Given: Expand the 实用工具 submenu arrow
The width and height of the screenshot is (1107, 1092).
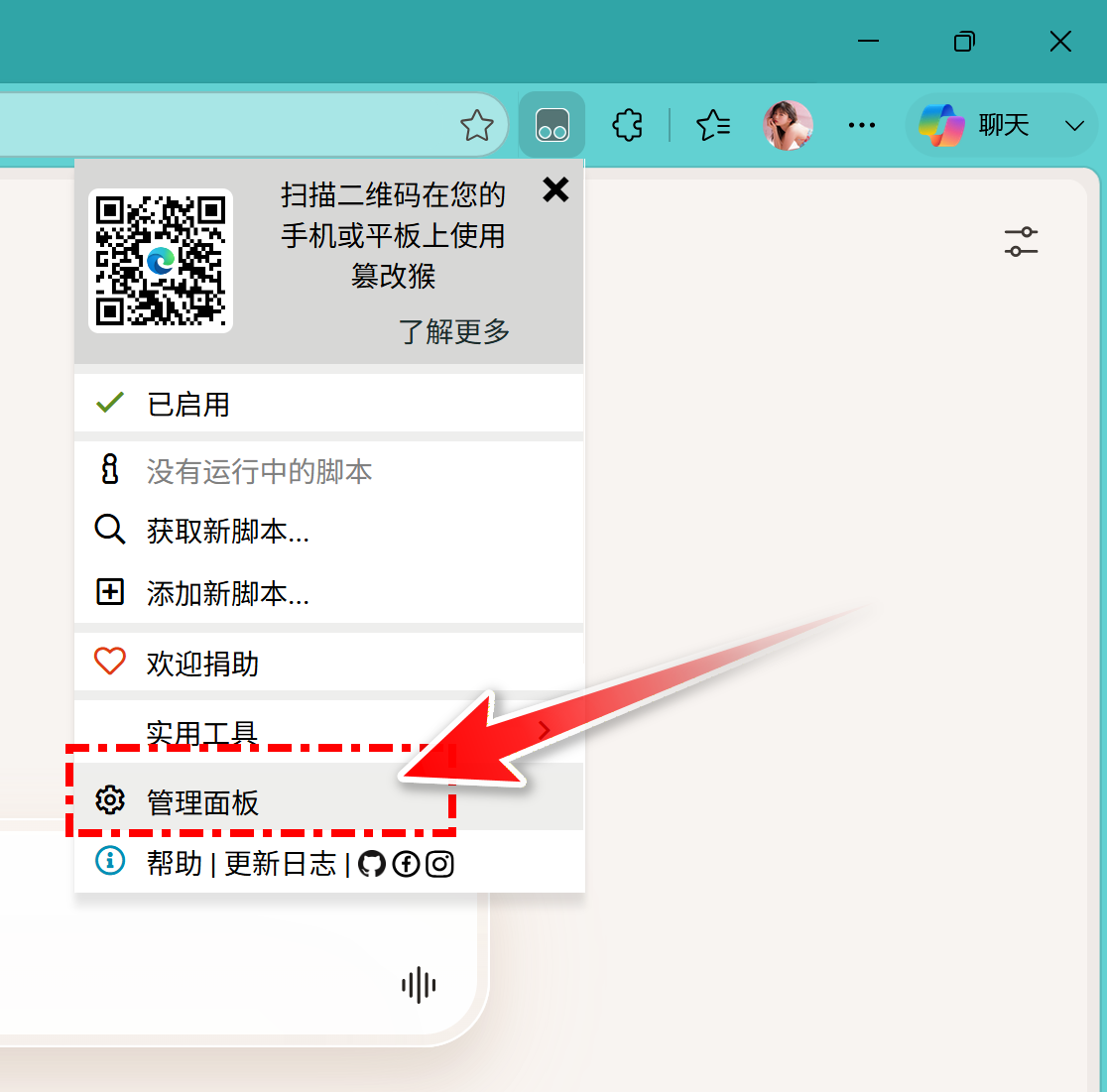Looking at the screenshot, I should tap(544, 732).
